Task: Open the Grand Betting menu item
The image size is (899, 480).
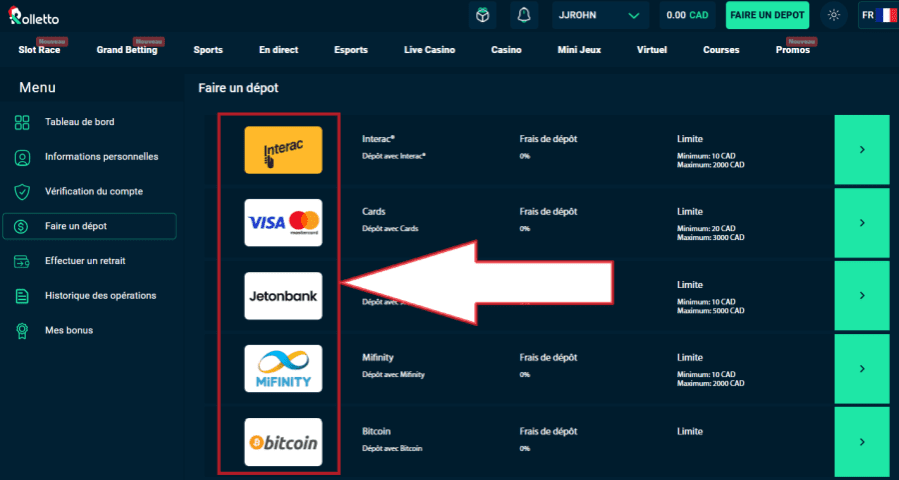Action: tap(127, 50)
